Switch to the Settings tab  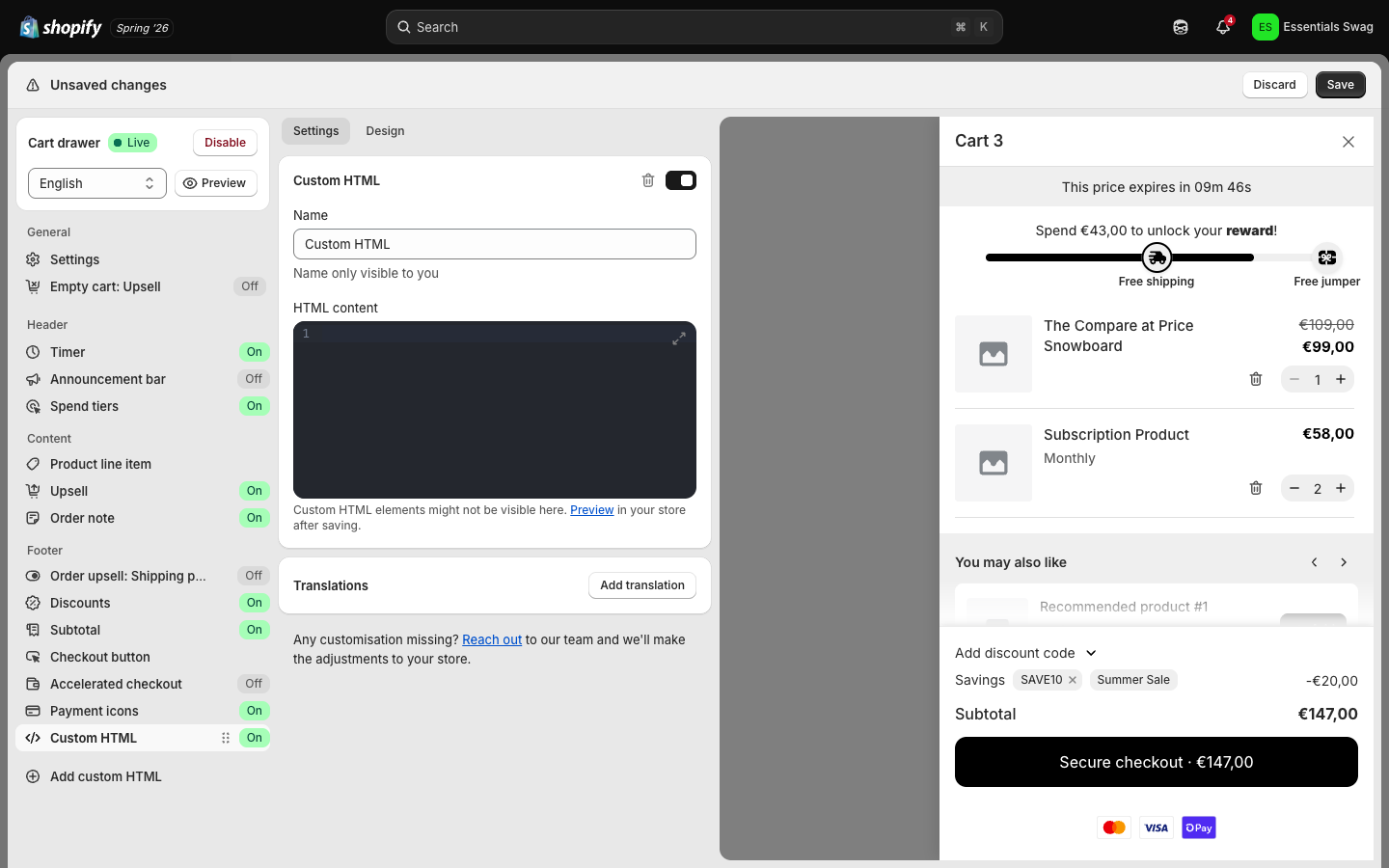[x=315, y=131]
